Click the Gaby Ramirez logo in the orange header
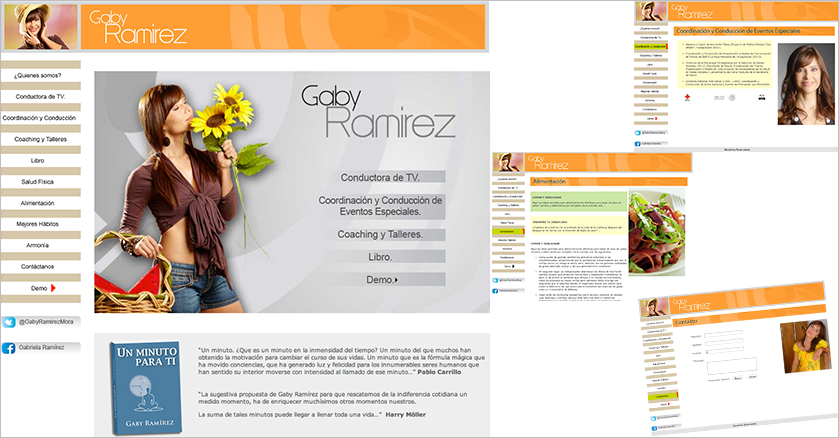The width and height of the screenshot is (839, 438). (x=123, y=27)
